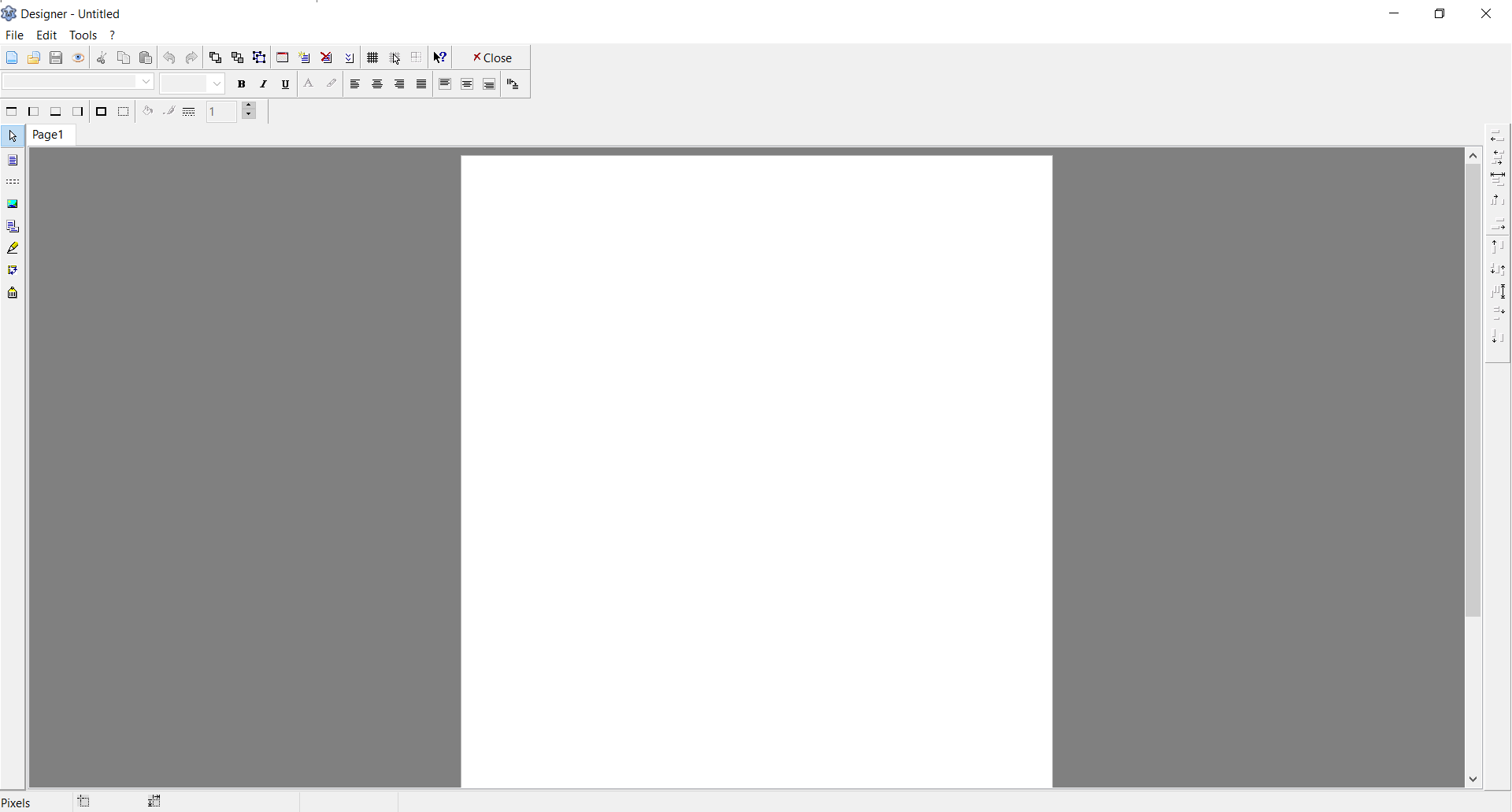
Task: Toggle the bottom frame line
Action: [56, 112]
